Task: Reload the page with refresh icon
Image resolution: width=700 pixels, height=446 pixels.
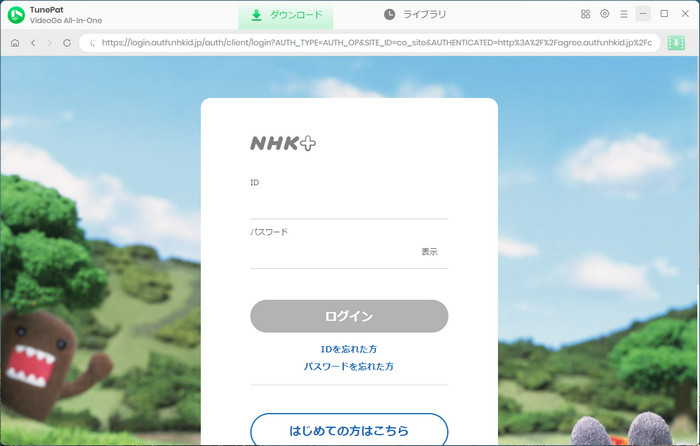Action: [x=67, y=43]
